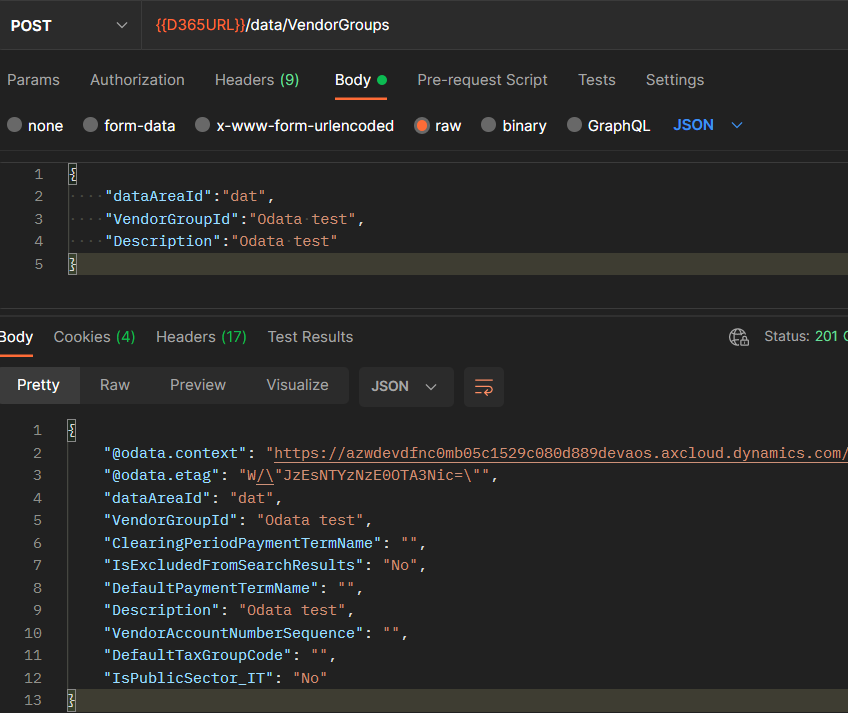
Task: Click "IsPublicSector_IT" line
Action: [x=215, y=678]
